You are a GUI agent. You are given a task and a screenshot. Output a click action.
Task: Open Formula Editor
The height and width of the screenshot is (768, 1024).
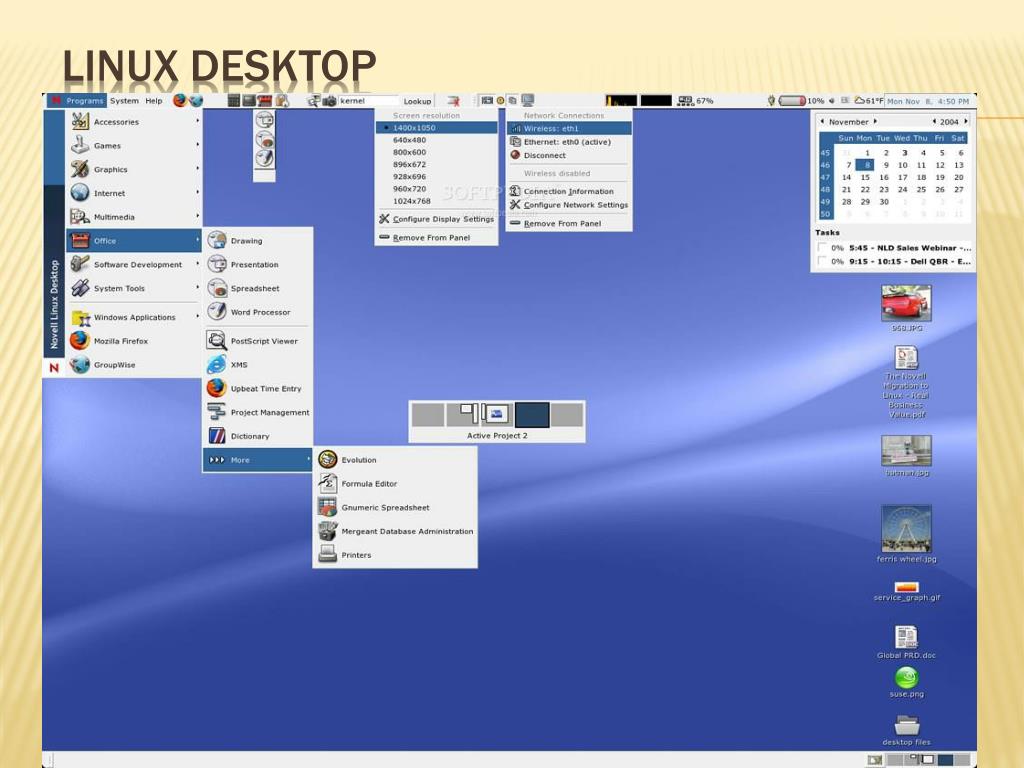coord(395,484)
